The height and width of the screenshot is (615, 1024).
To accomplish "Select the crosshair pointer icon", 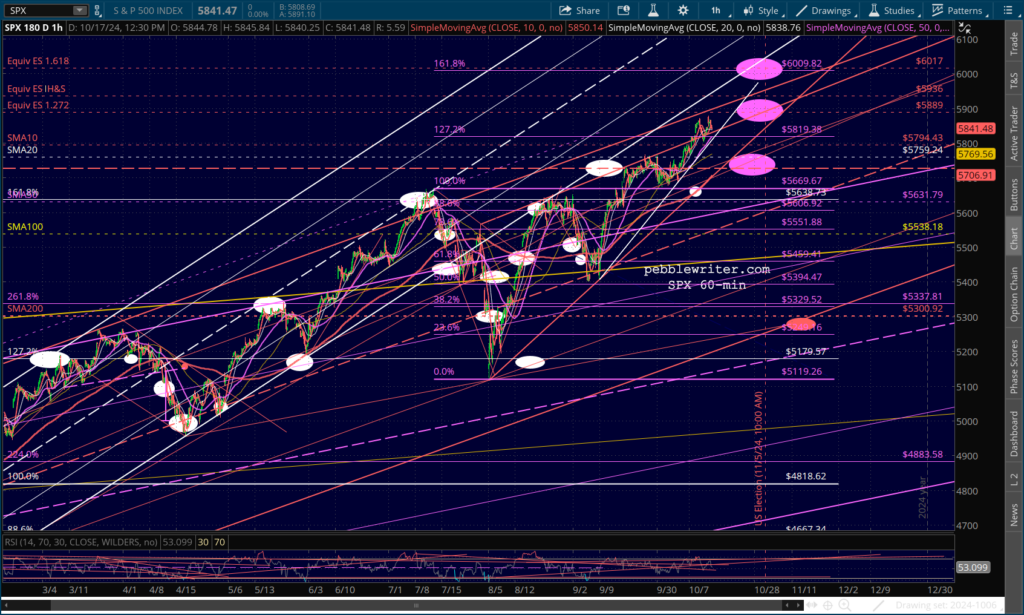I will pyautogui.click(x=827, y=605).
